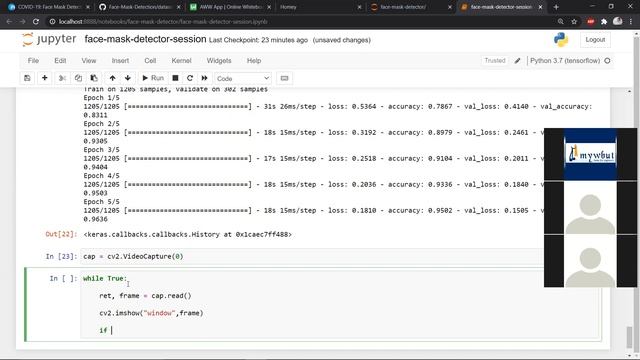The height and width of the screenshot is (360, 640).
Task: Open the Edit menu
Action: 60,60
